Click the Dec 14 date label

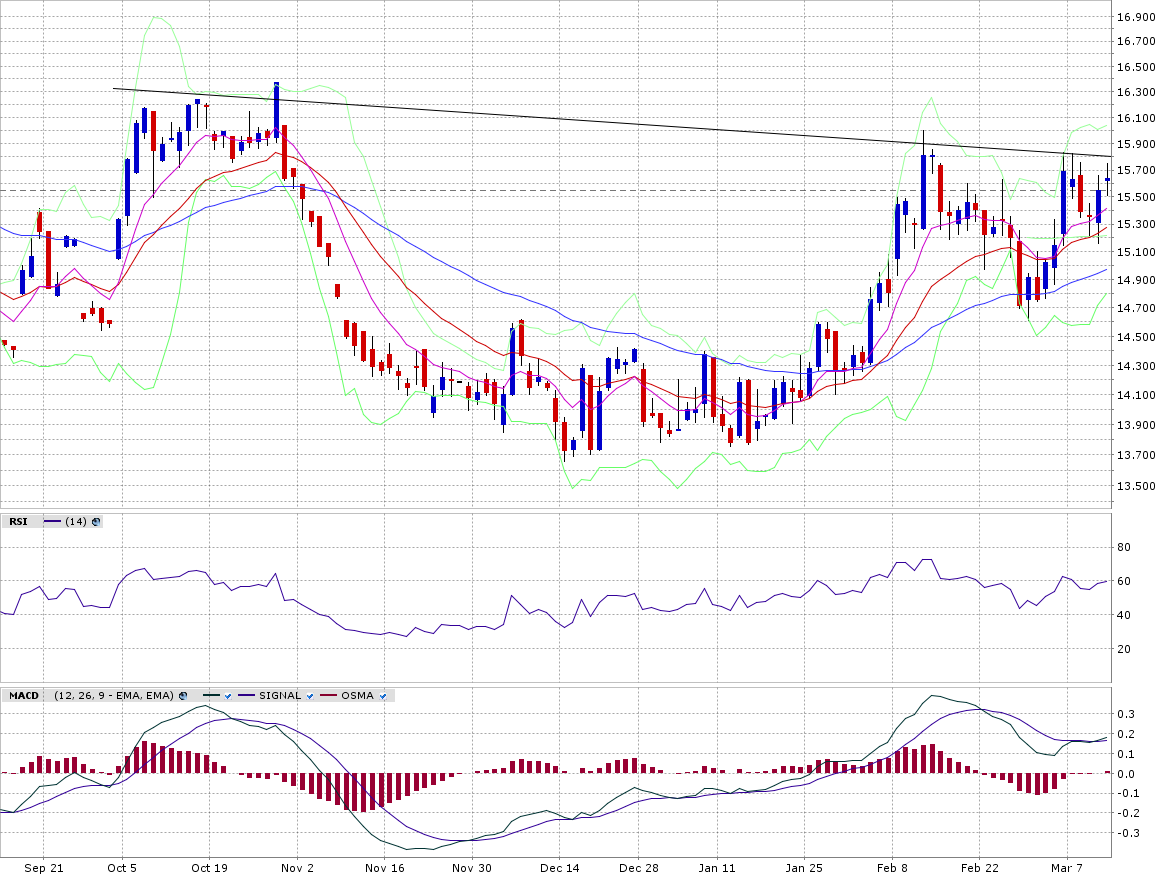coord(560,868)
